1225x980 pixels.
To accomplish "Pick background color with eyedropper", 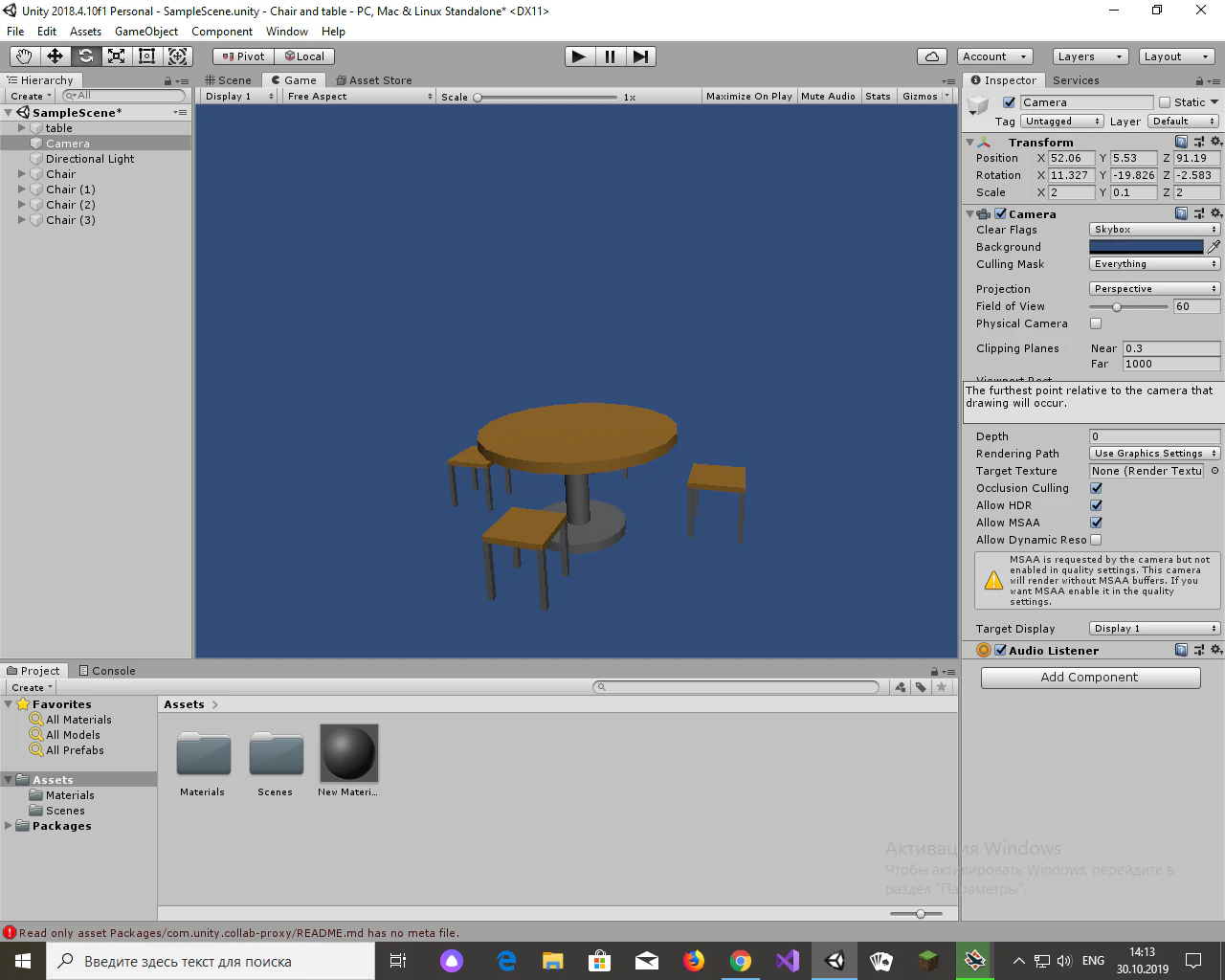I will (1214, 247).
